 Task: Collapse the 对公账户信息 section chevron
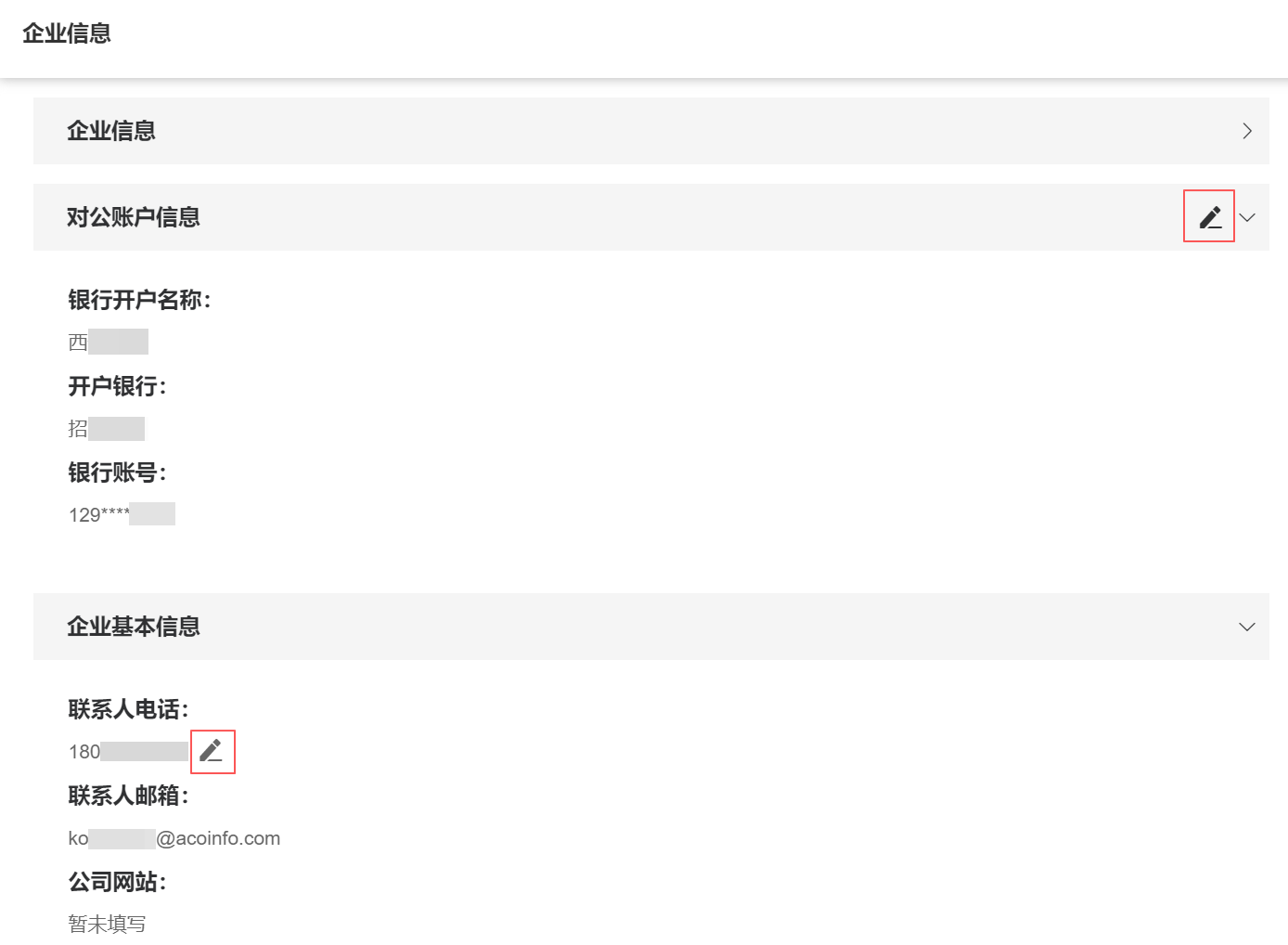1247,218
